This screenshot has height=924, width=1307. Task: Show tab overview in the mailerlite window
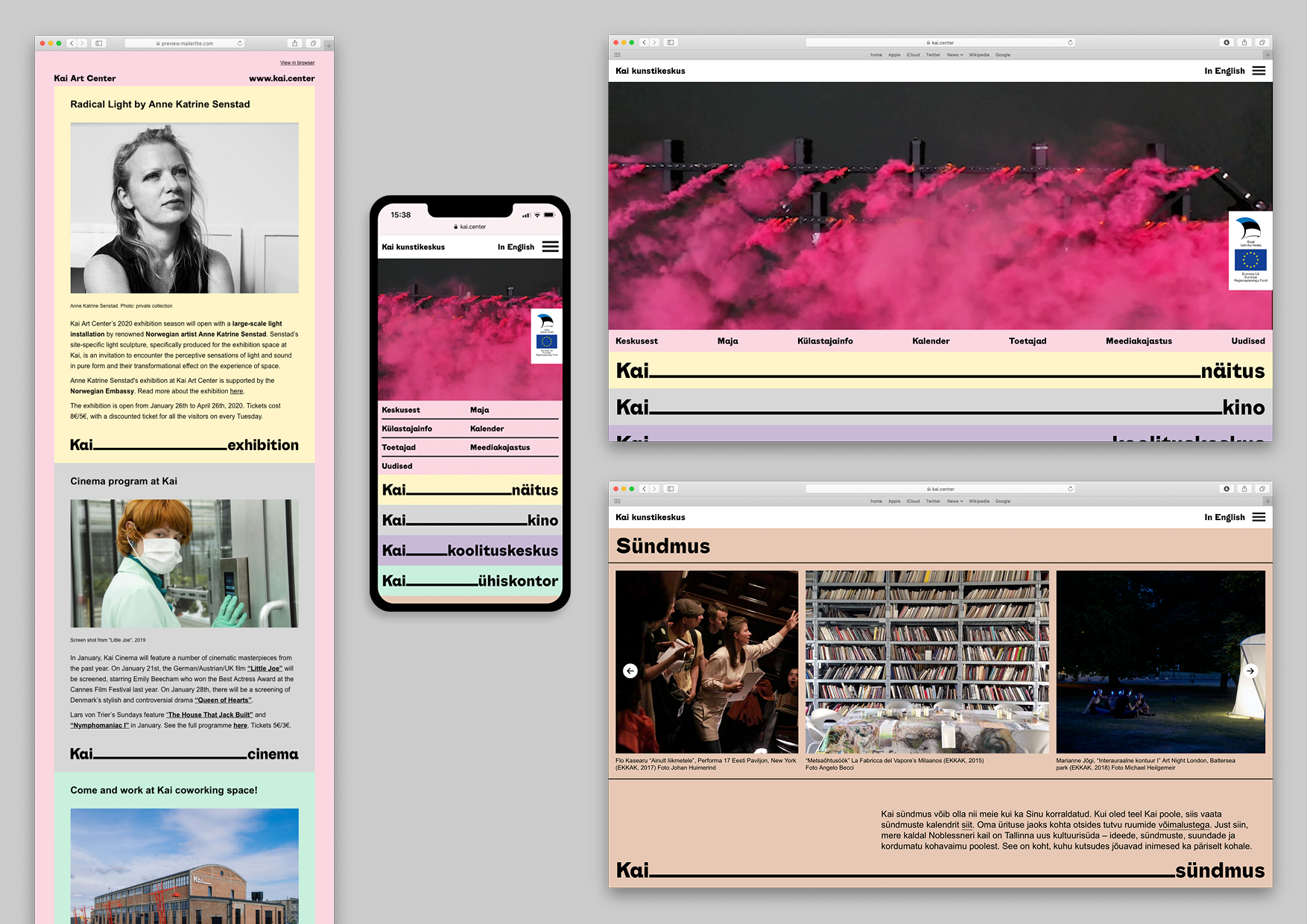pos(313,43)
